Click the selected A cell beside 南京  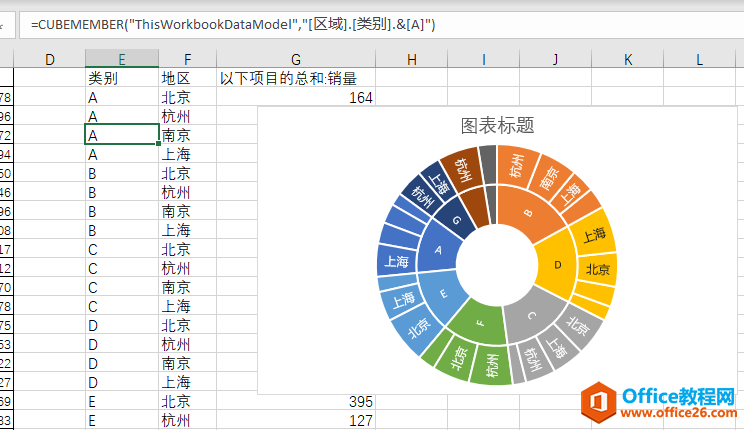click(x=122, y=135)
